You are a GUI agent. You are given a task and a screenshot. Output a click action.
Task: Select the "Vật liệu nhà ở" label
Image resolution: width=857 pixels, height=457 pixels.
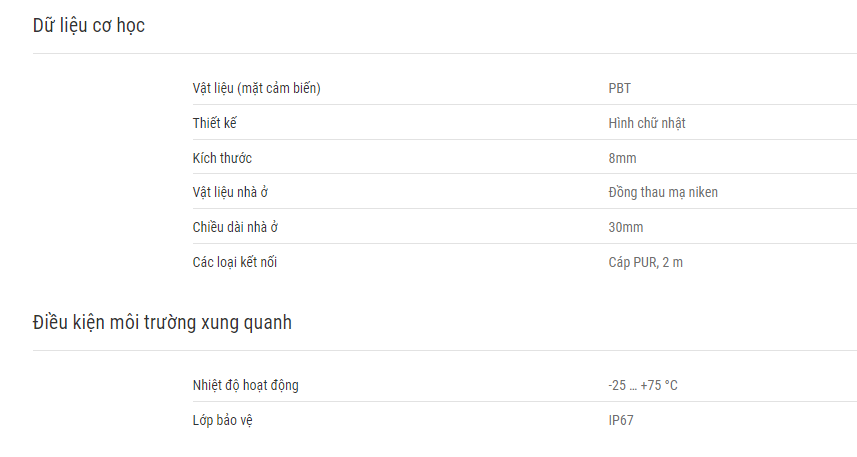click(230, 192)
